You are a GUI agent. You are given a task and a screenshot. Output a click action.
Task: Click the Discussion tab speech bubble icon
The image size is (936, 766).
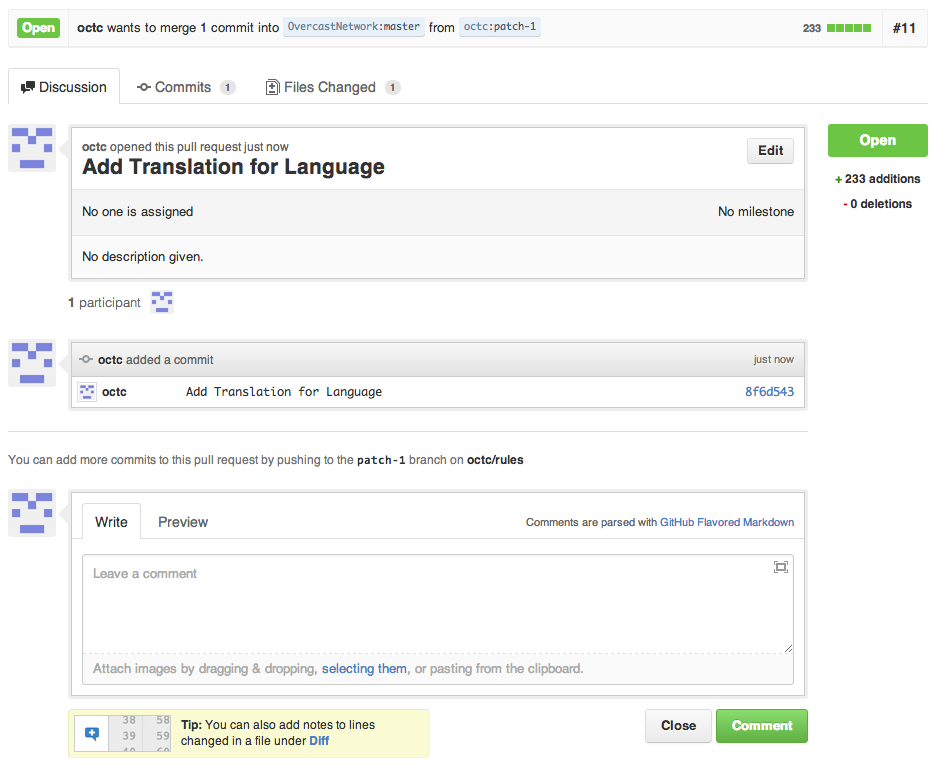pyautogui.click(x=28, y=88)
